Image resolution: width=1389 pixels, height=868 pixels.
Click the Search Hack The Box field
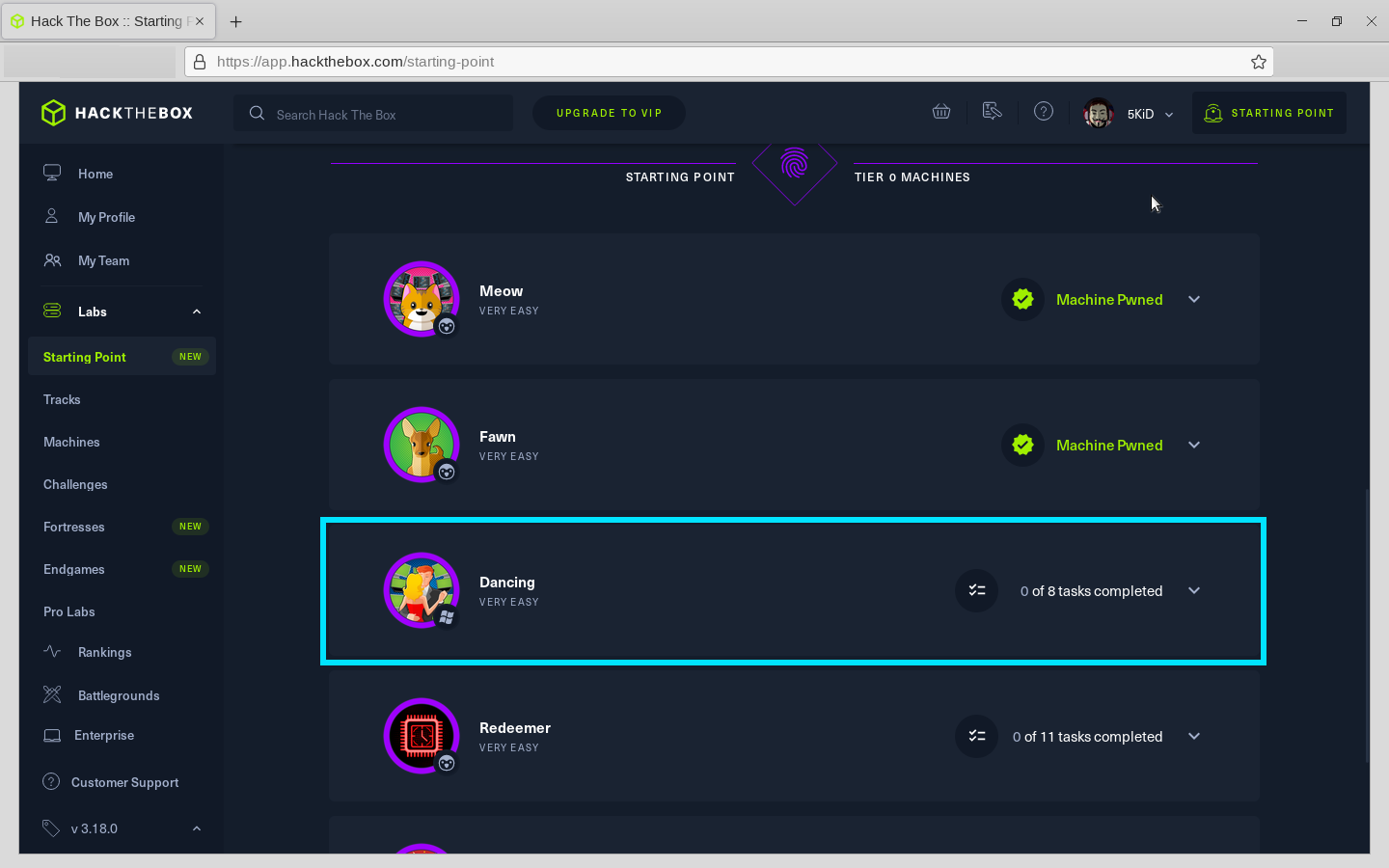pyautogui.click(x=373, y=114)
